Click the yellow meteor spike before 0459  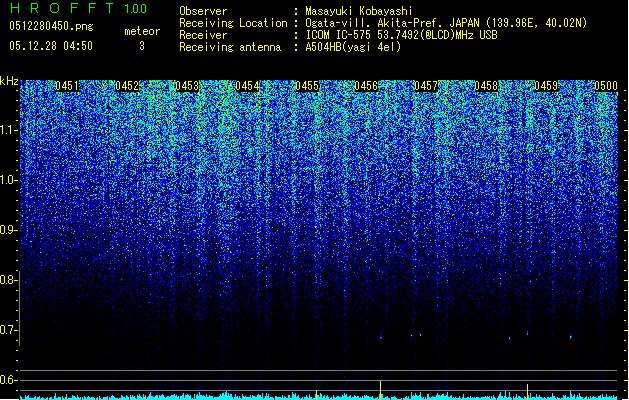coord(527,392)
